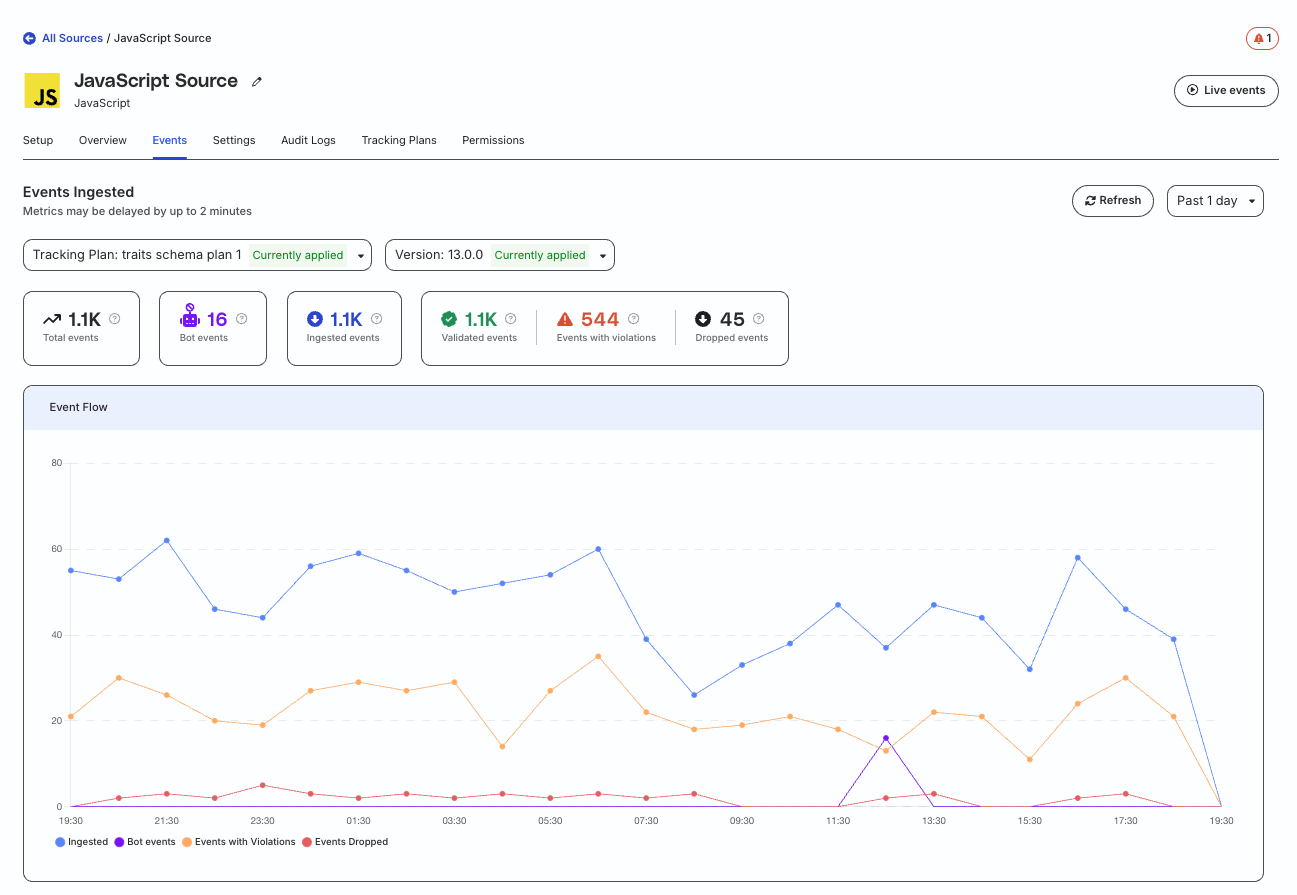Open the Permissions tab
The image size is (1297, 895).
click(493, 140)
